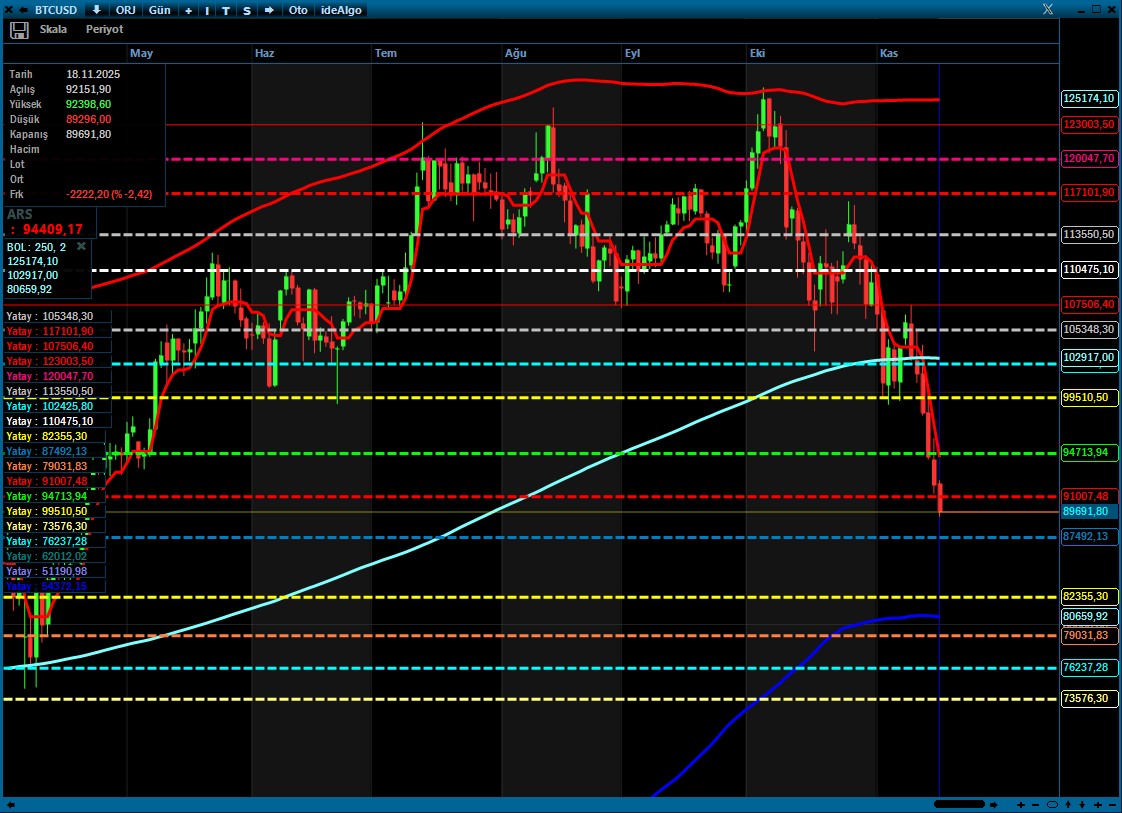Open the BTCUSD symbol selector

pyautogui.click(x=56, y=10)
